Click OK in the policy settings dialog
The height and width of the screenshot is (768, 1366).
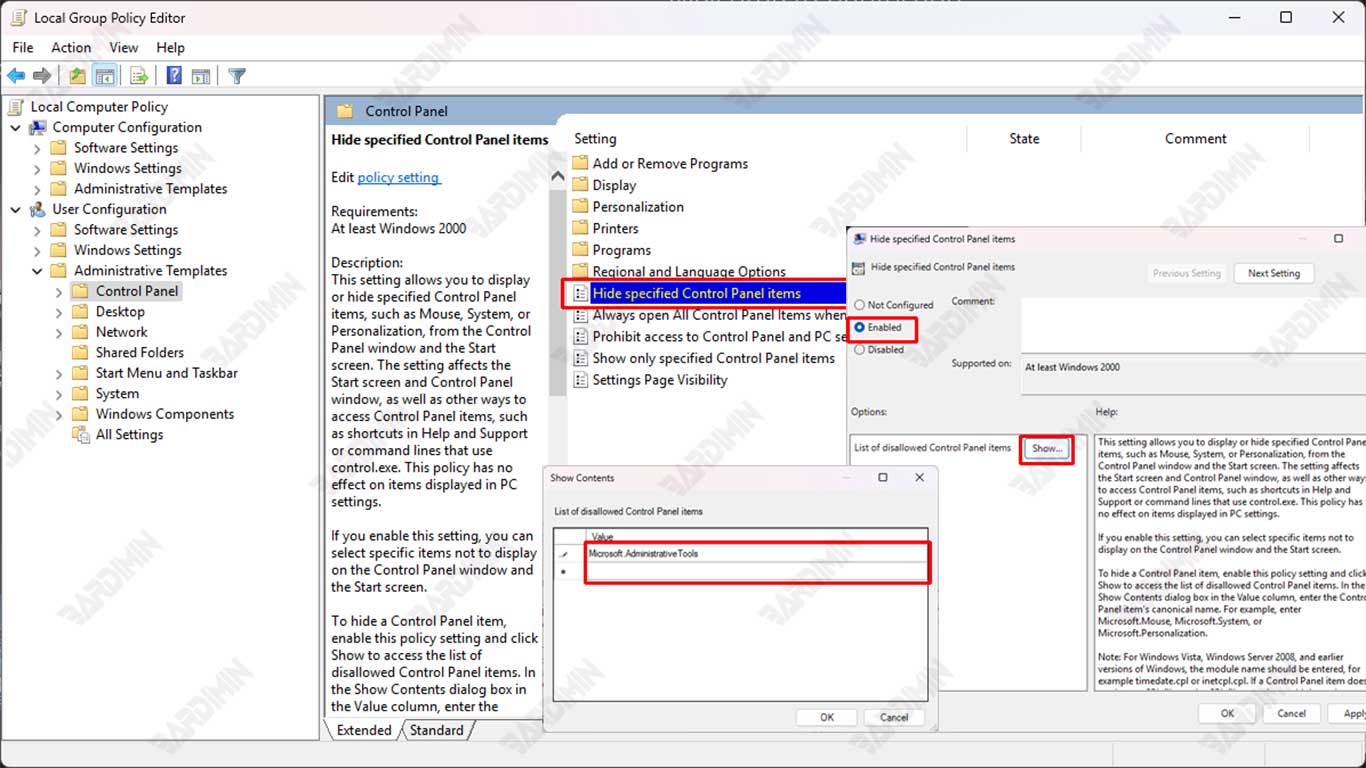point(1227,713)
